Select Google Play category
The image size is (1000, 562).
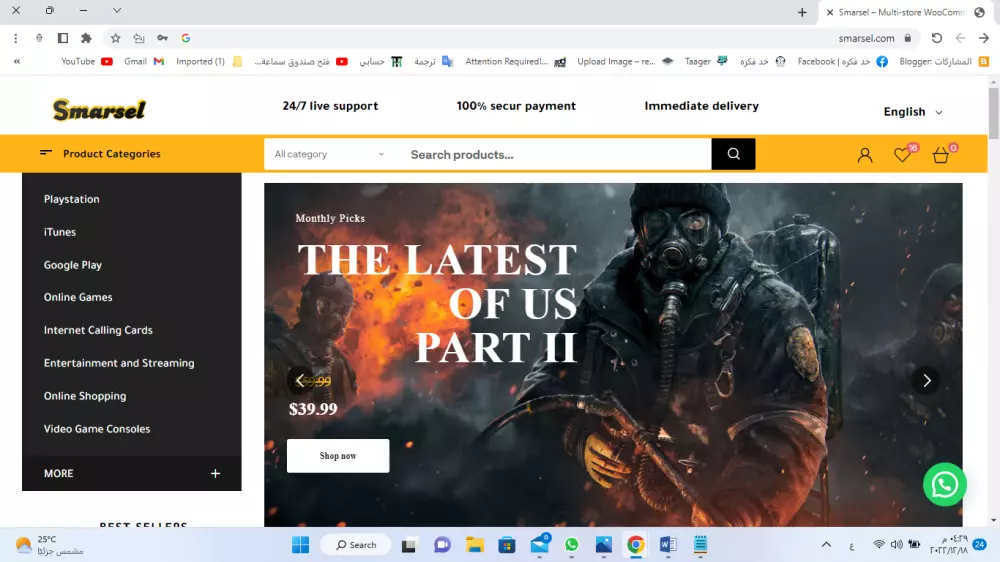click(73, 265)
